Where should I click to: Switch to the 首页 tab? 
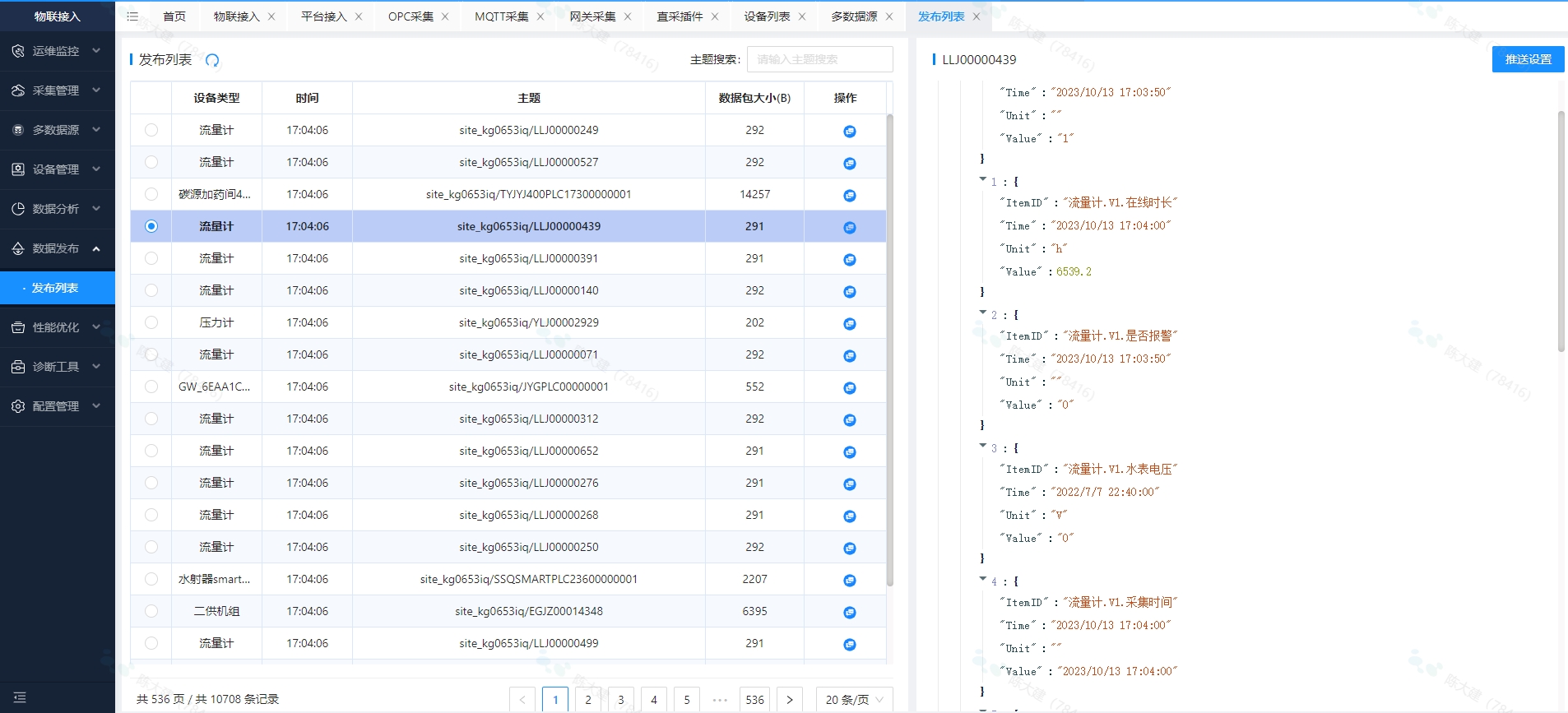pyautogui.click(x=174, y=16)
